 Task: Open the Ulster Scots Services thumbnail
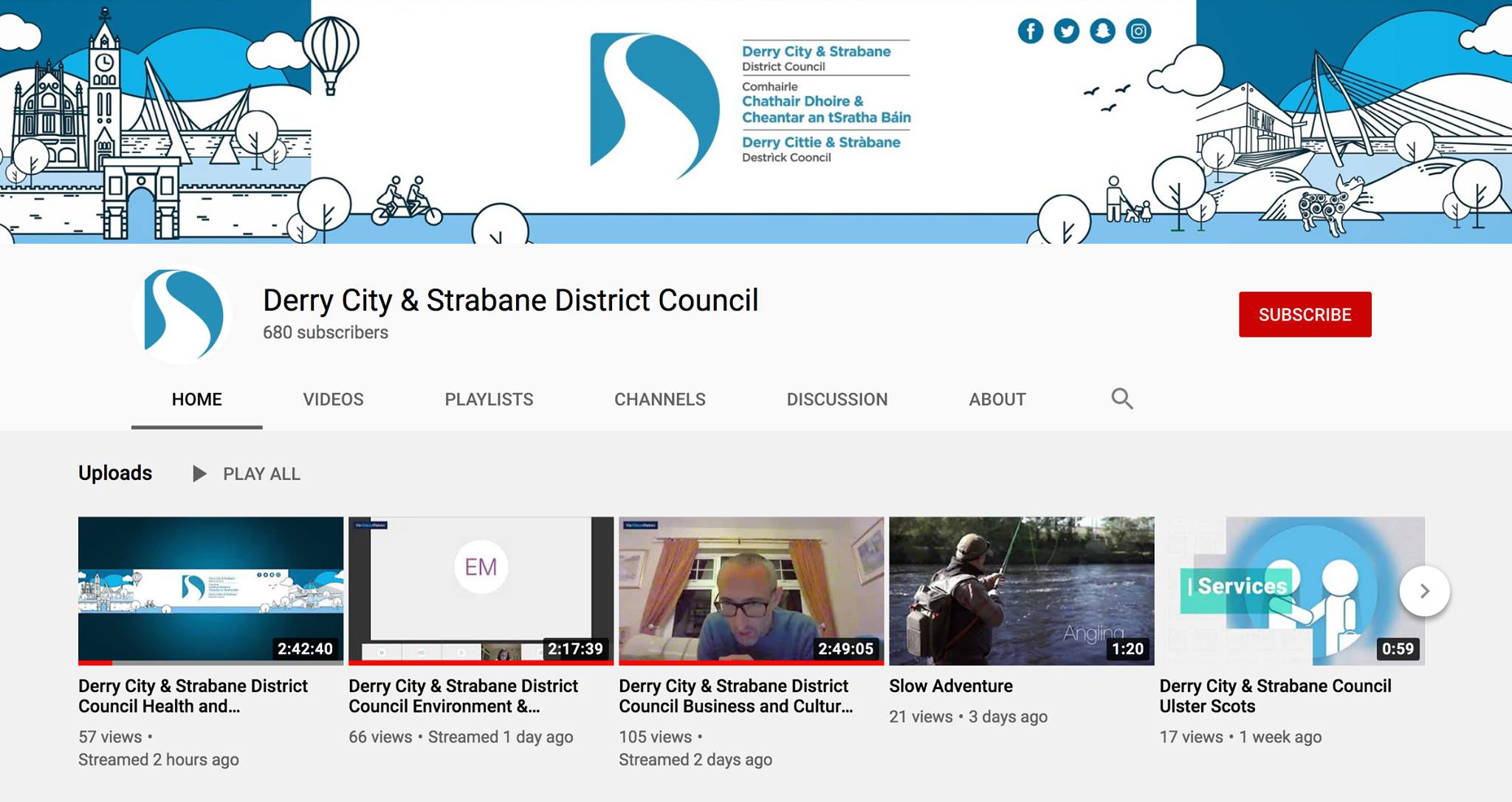[x=1291, y=591]
